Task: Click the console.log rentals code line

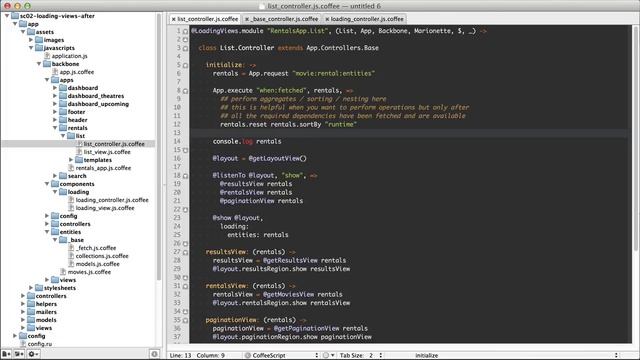Action: [x=247, y=142]
